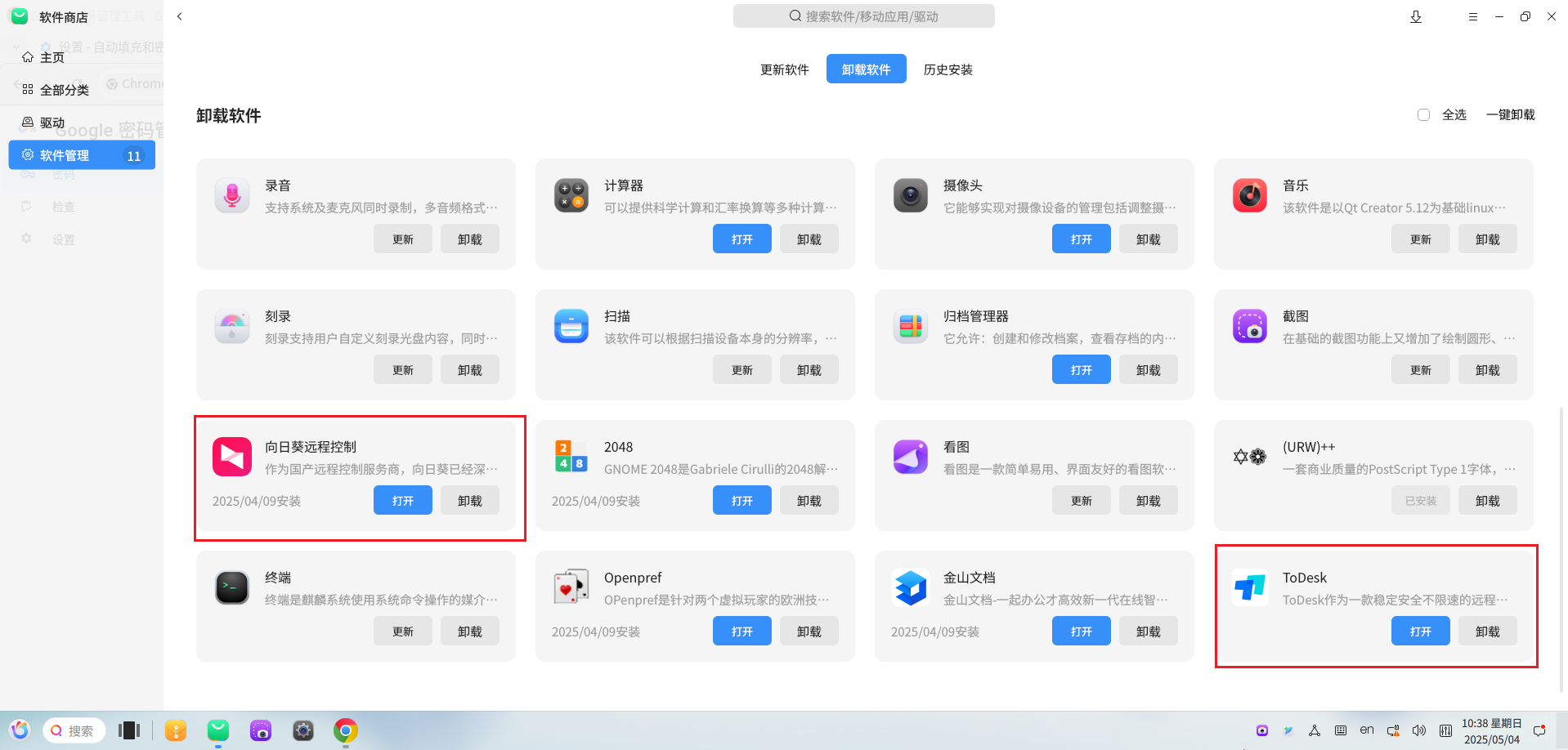Screen dimensions: 1568x750
Task: Open the calculator app via 打开
Action: [x=741, y=239]
